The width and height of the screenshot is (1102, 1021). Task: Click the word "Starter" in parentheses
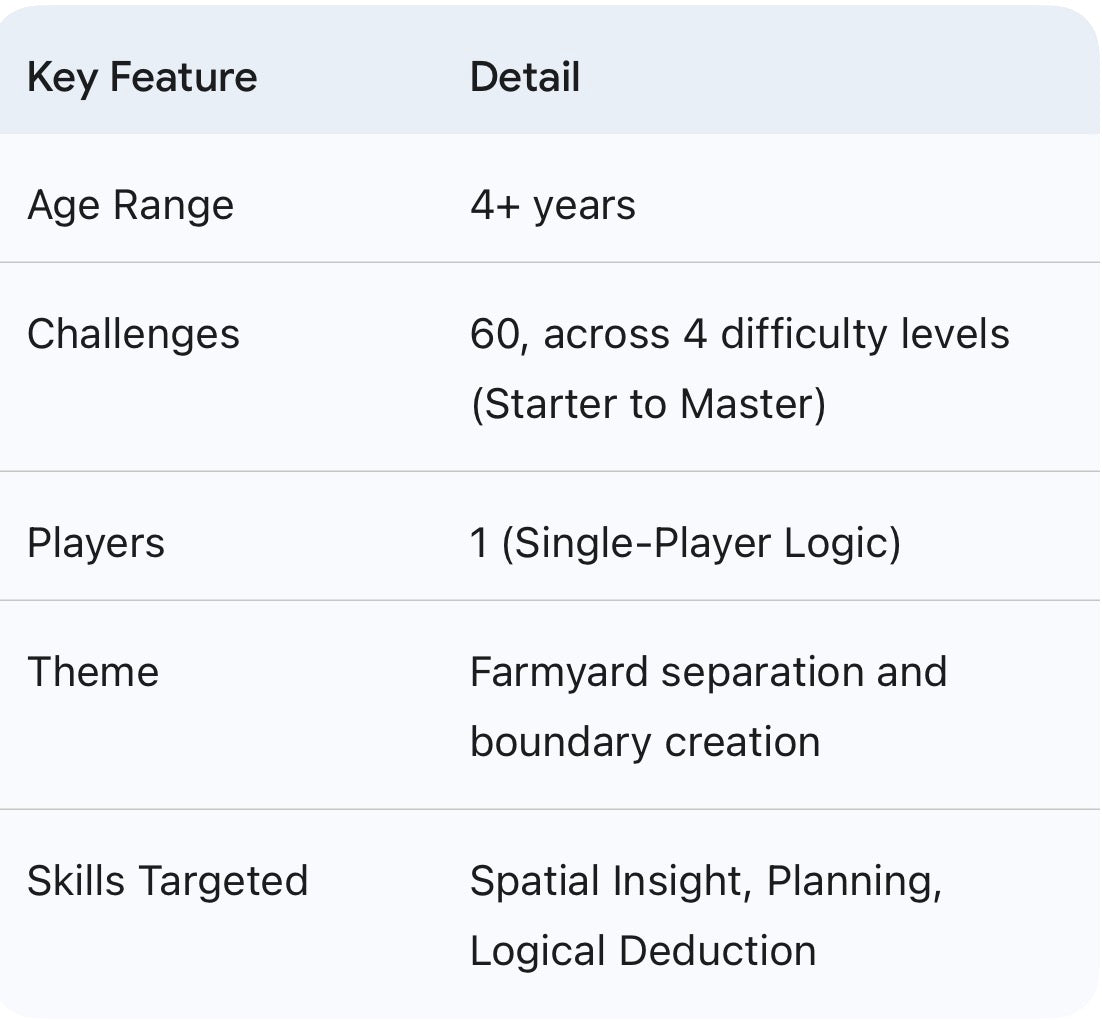tap(544, 404)
